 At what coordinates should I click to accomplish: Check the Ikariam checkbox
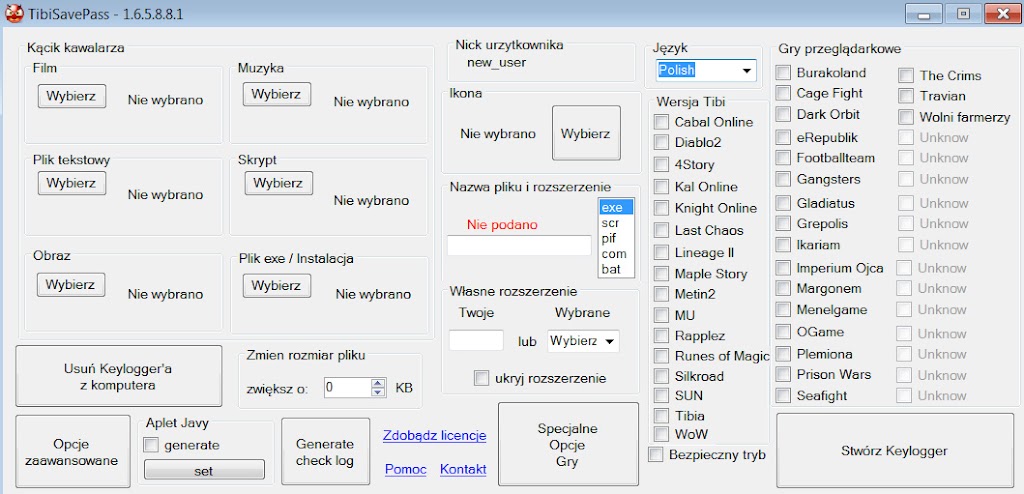783,245
